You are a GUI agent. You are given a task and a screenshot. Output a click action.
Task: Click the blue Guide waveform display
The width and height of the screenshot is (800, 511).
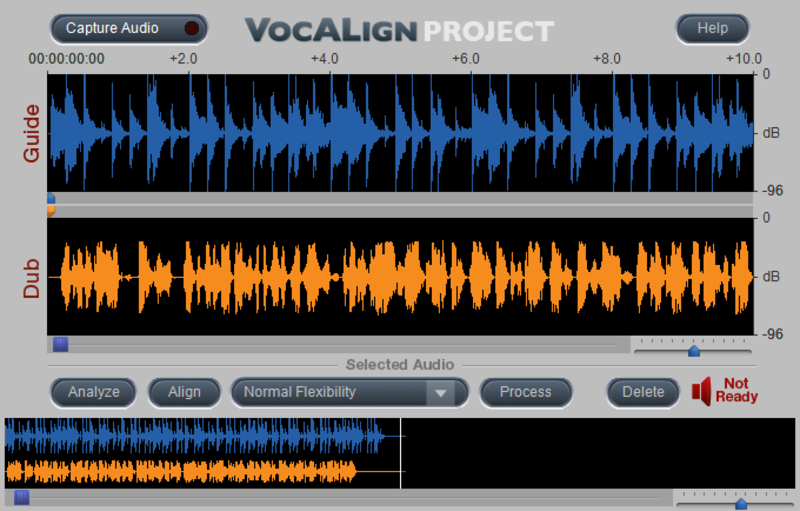click(x=400, y=133)
